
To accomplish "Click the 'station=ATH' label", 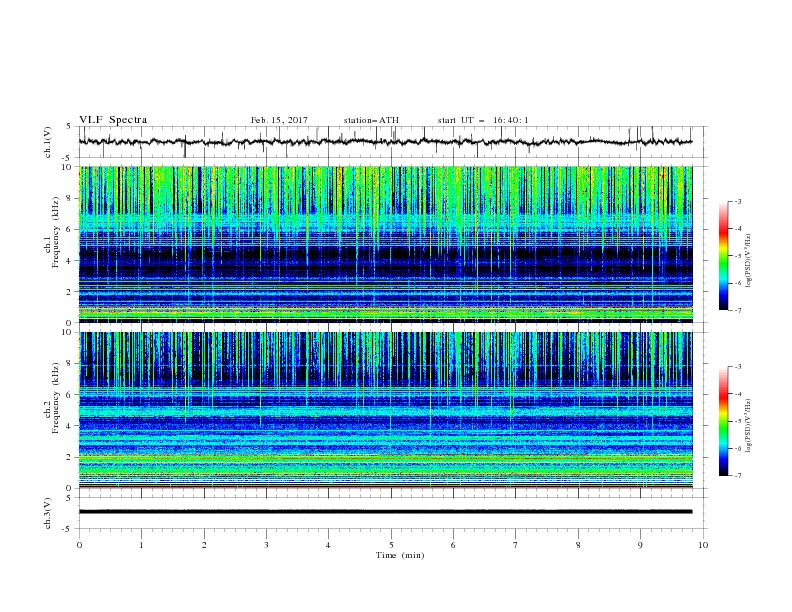I will pos(371,120).
